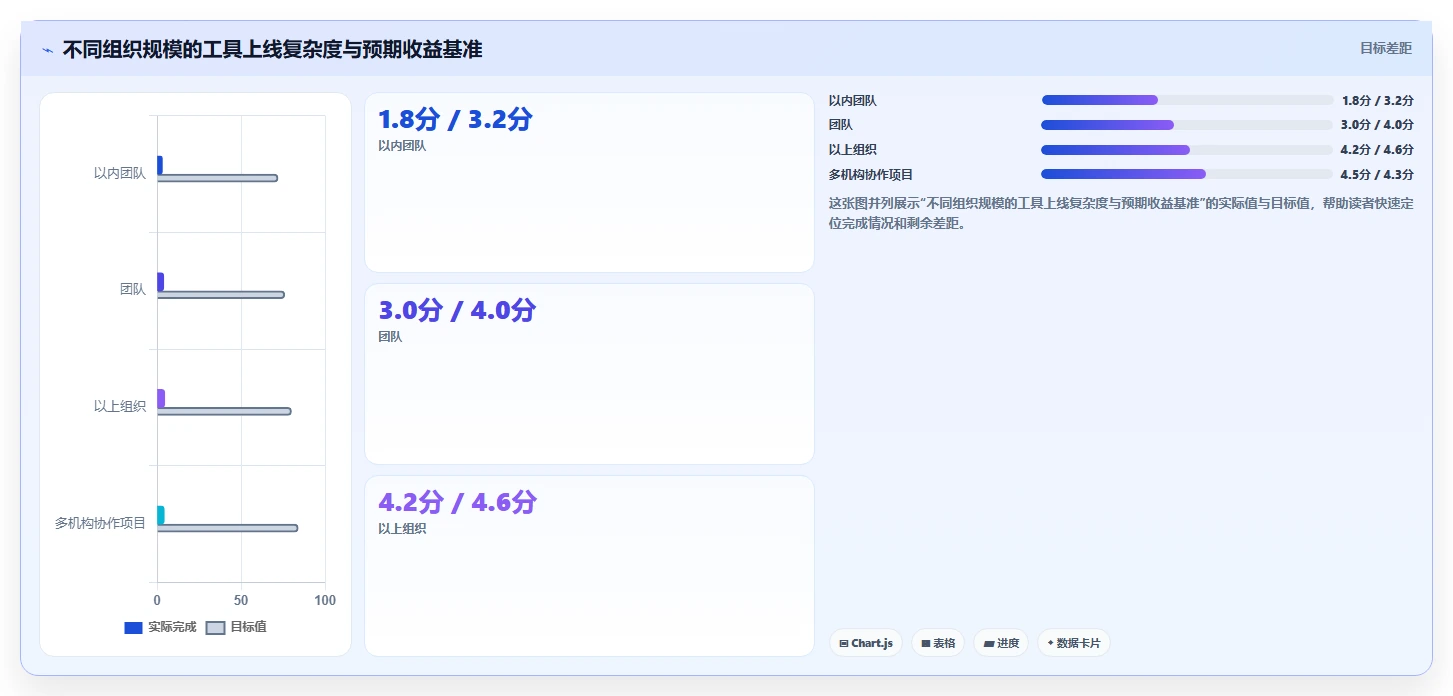The image size is (1453, 696).
Task: Click the 团队 progress bar
Action: point(1187,125)
